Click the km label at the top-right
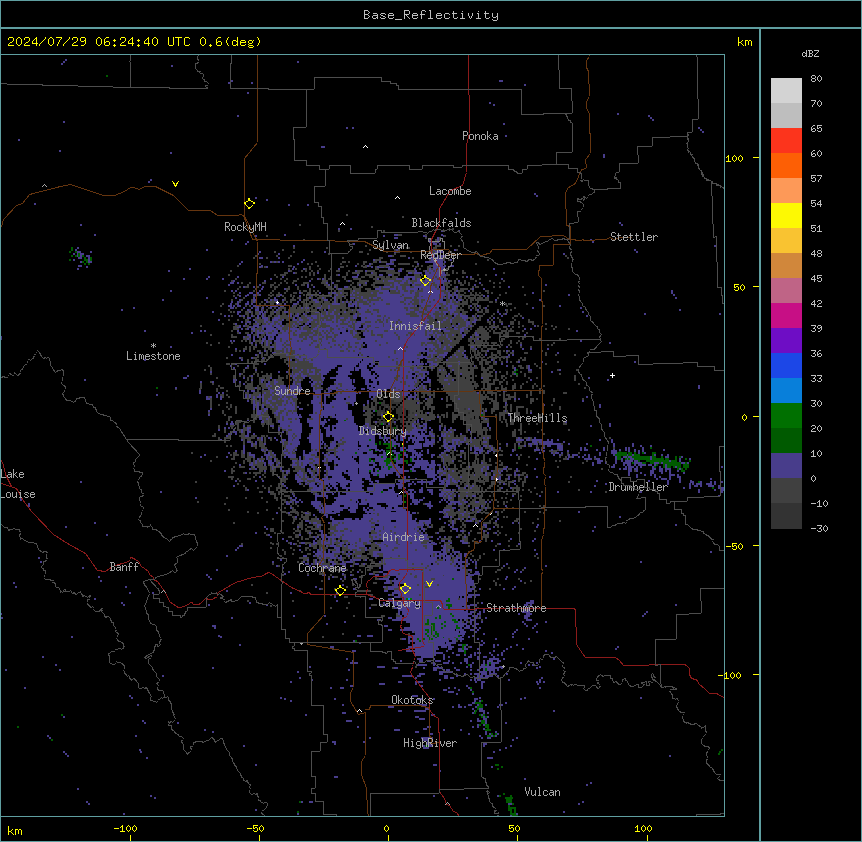This screenshot has height=842, width=862. pyautogui.click(x=745, y=42)
